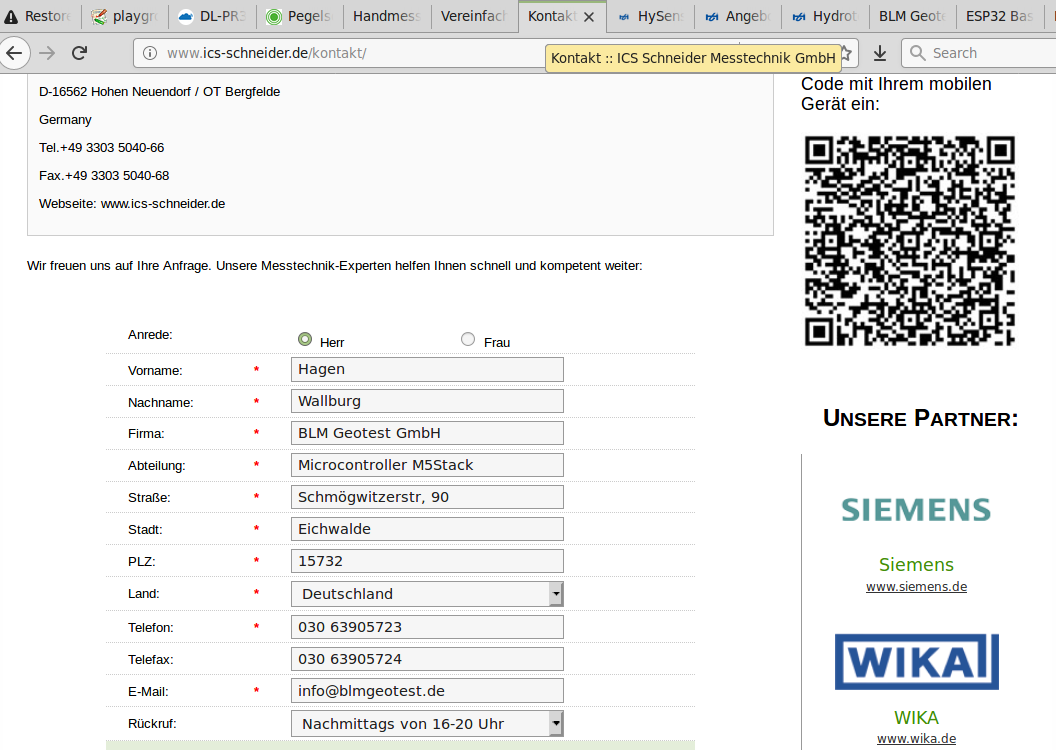The height and width of the screenshot is (750, 1056).
Task: Click the E-Mail input field
Action: 427,691
